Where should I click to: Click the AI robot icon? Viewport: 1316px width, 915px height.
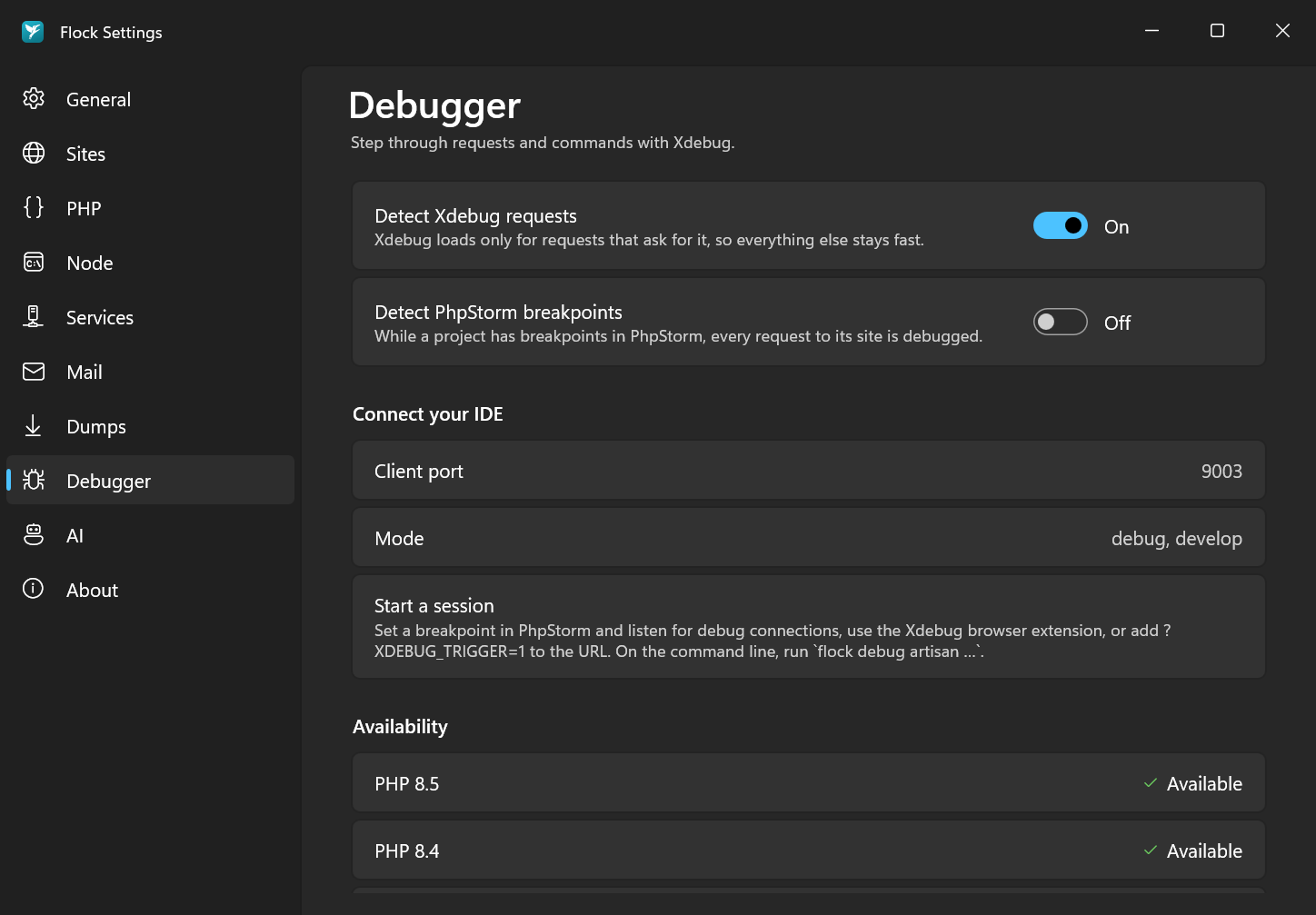click(34, 535)
